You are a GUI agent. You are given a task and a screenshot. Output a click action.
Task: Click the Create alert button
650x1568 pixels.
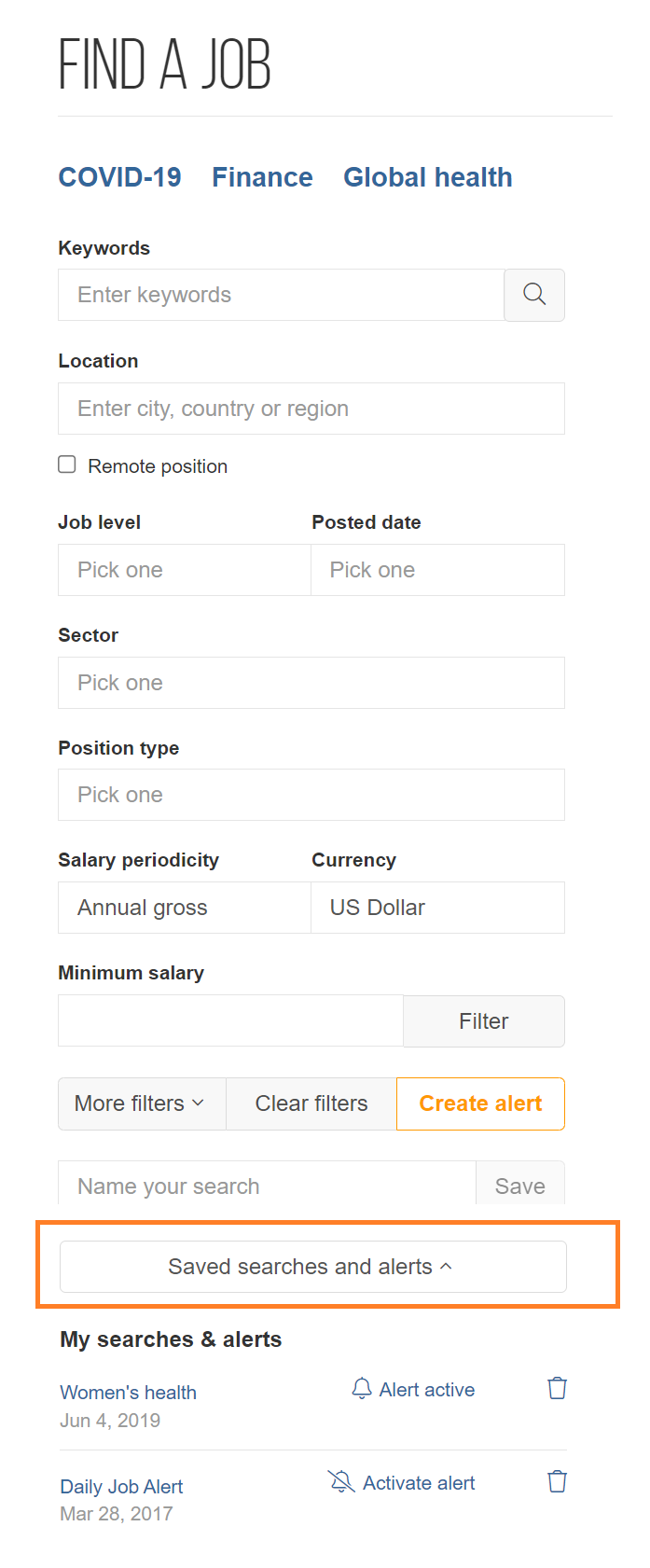(480, 1103)
